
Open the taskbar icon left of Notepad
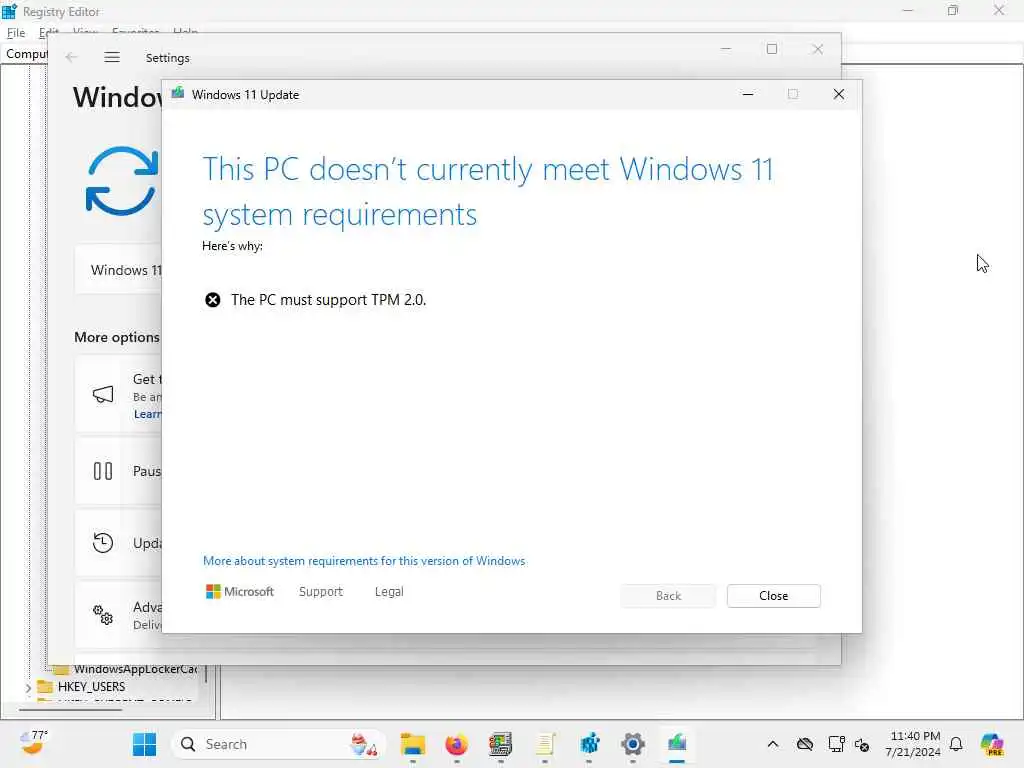coord(500,744)
